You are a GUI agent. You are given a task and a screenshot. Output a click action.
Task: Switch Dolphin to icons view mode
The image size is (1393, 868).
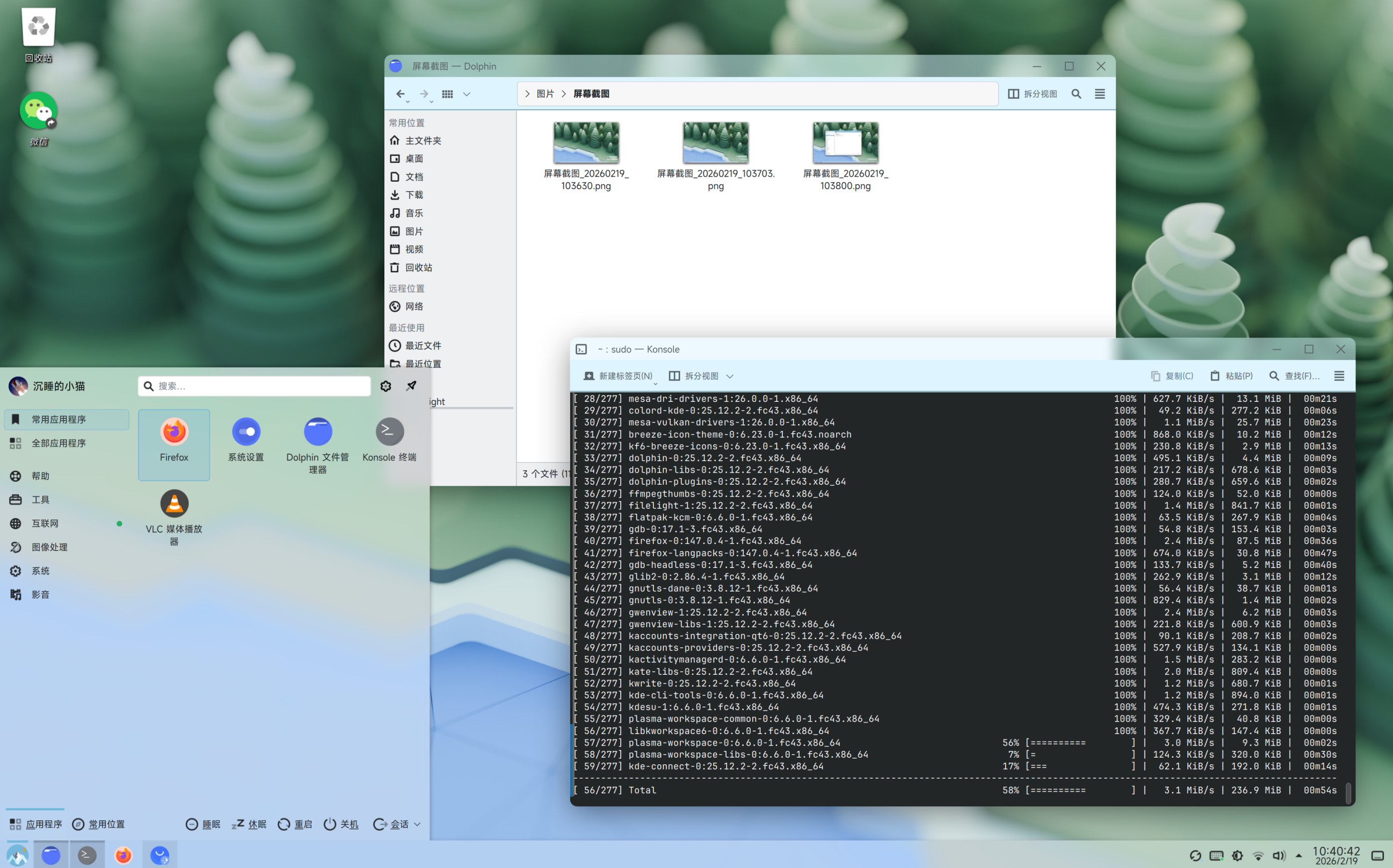coord(447,94)
